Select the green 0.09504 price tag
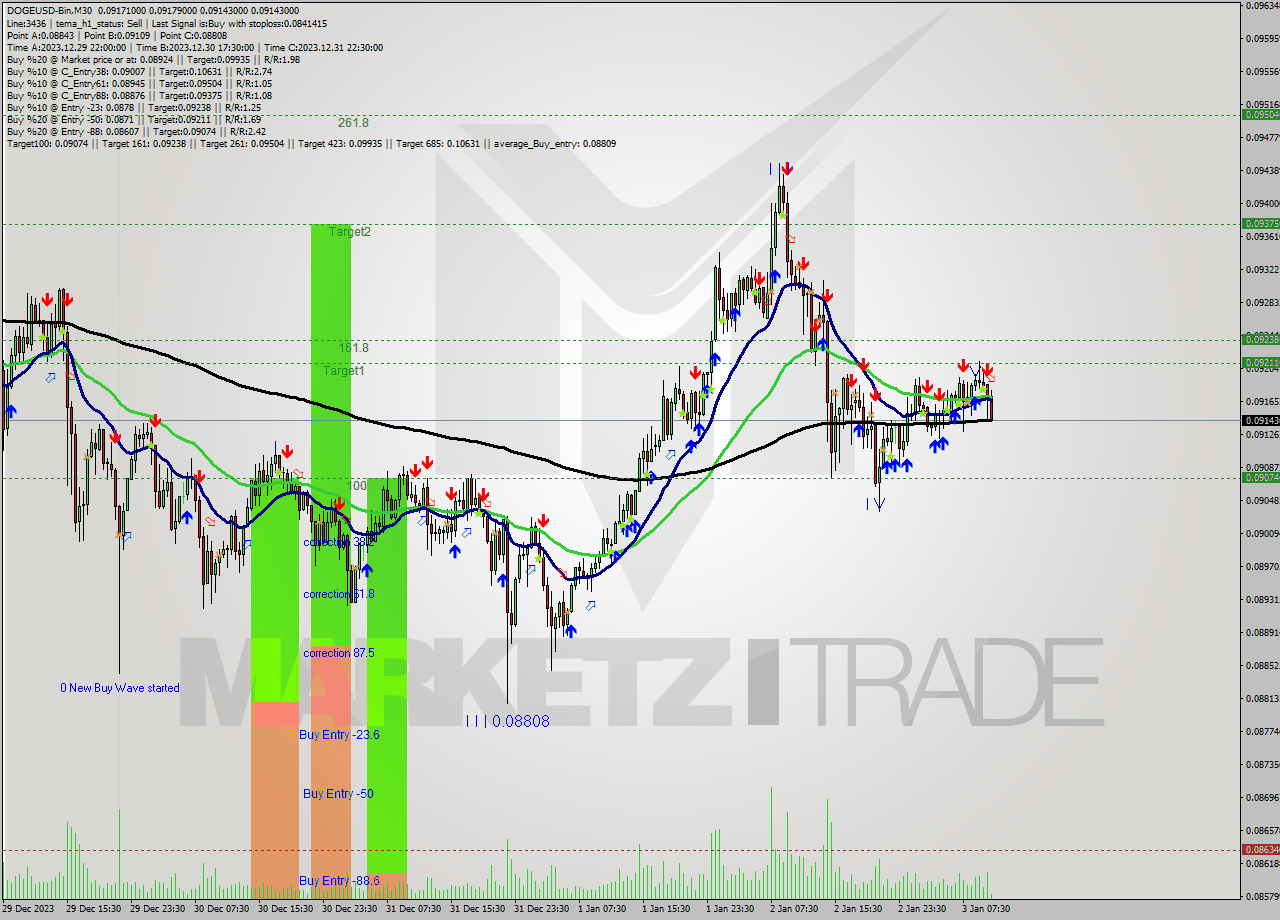The height and width of the screenshot is (920, 1280). pos(1259,114)
